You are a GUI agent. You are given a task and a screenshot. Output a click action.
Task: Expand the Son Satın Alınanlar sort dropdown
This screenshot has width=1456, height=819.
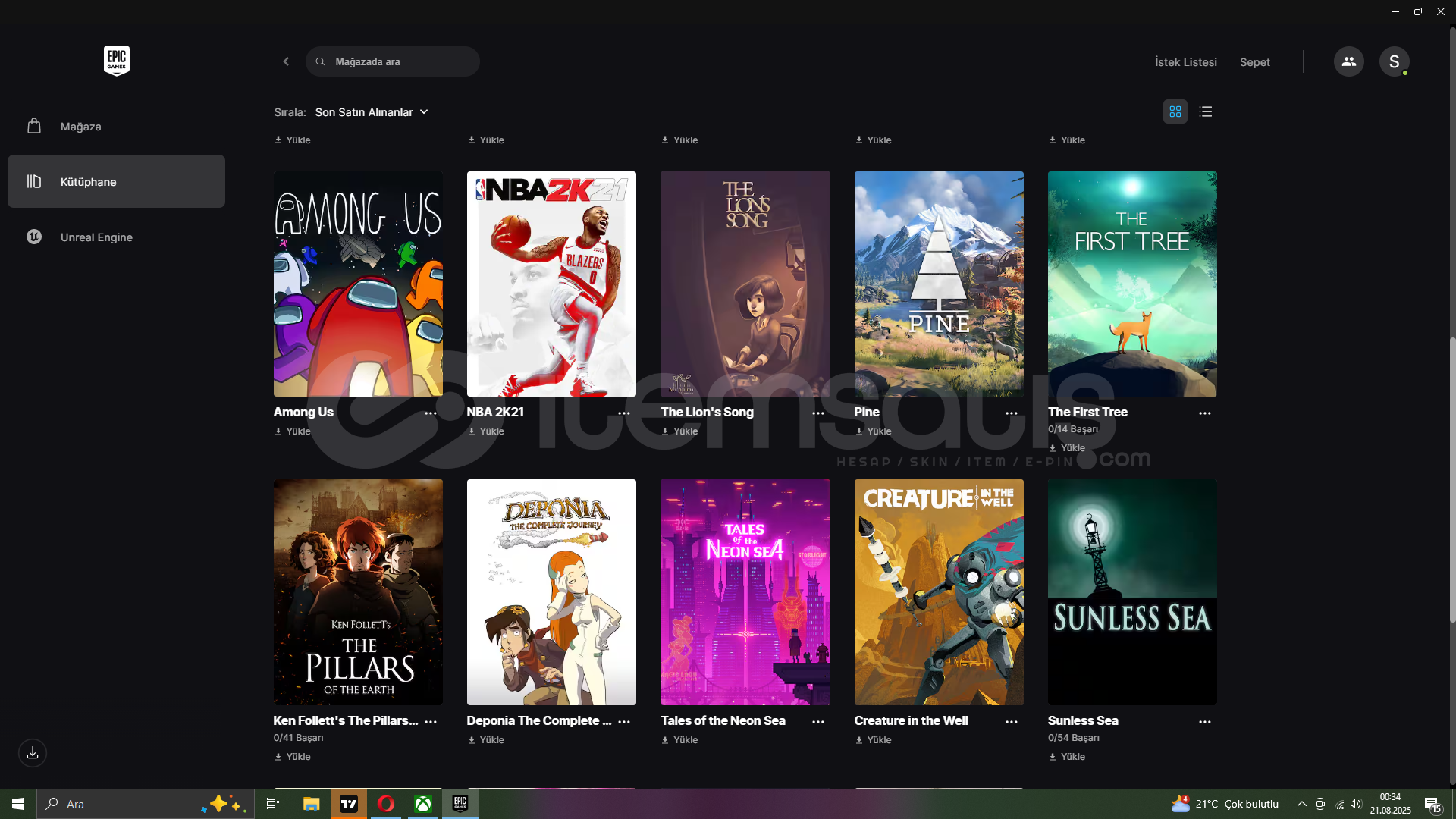coord(372,112)
